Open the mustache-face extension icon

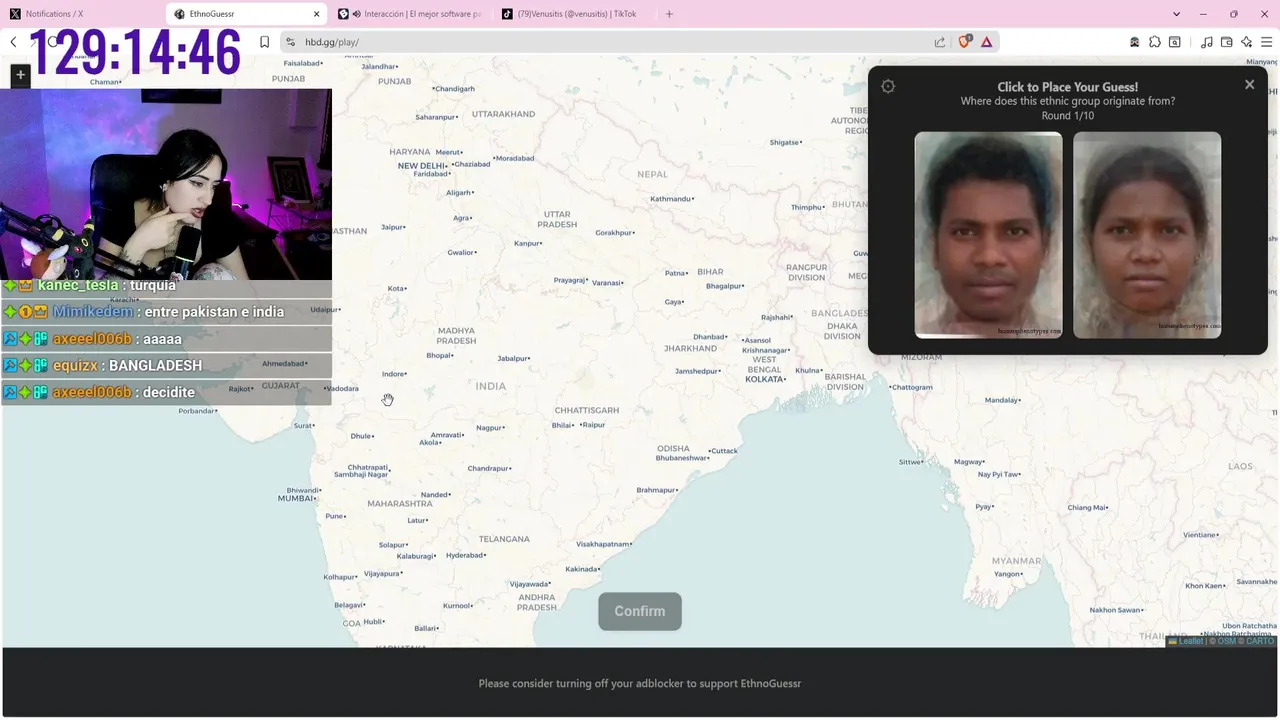point(1134,42)
